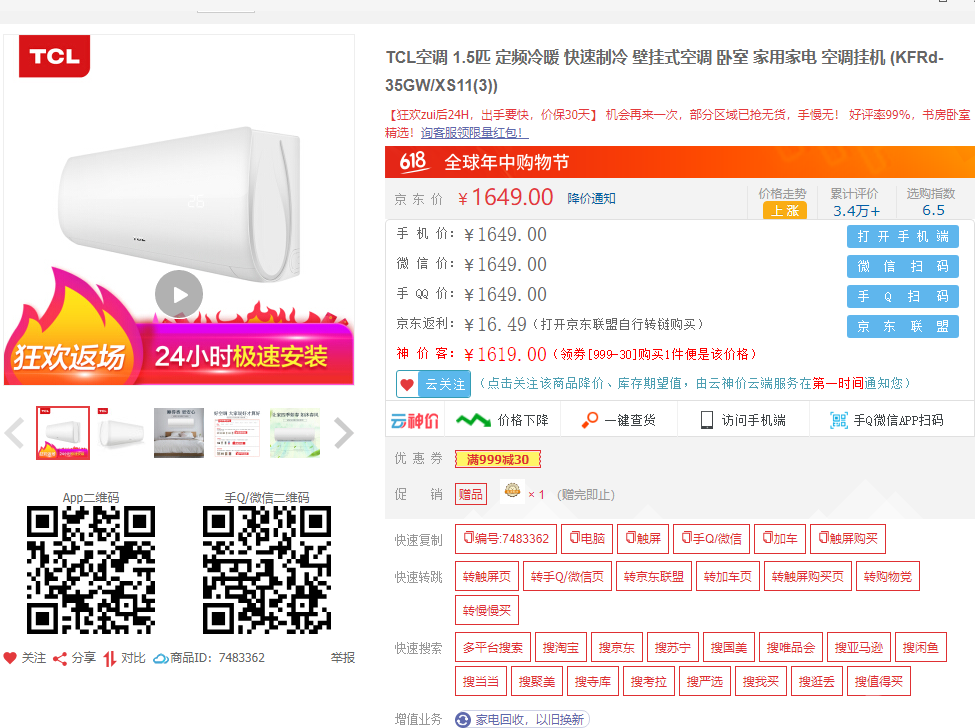Open 一键查货 stock check tab
This screenshot has height=728, width=975.
[619, 420]
